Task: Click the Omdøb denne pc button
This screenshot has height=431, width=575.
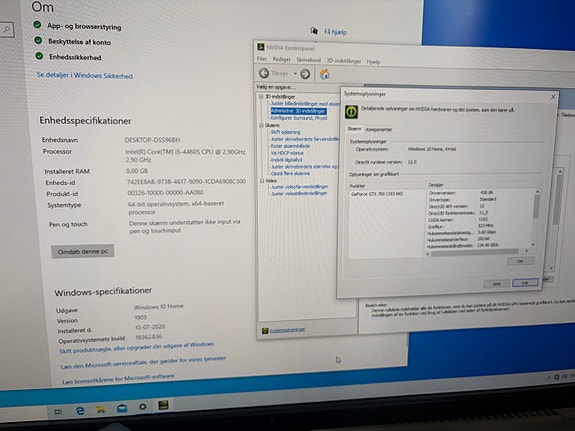Action: [x=83, y=252]
